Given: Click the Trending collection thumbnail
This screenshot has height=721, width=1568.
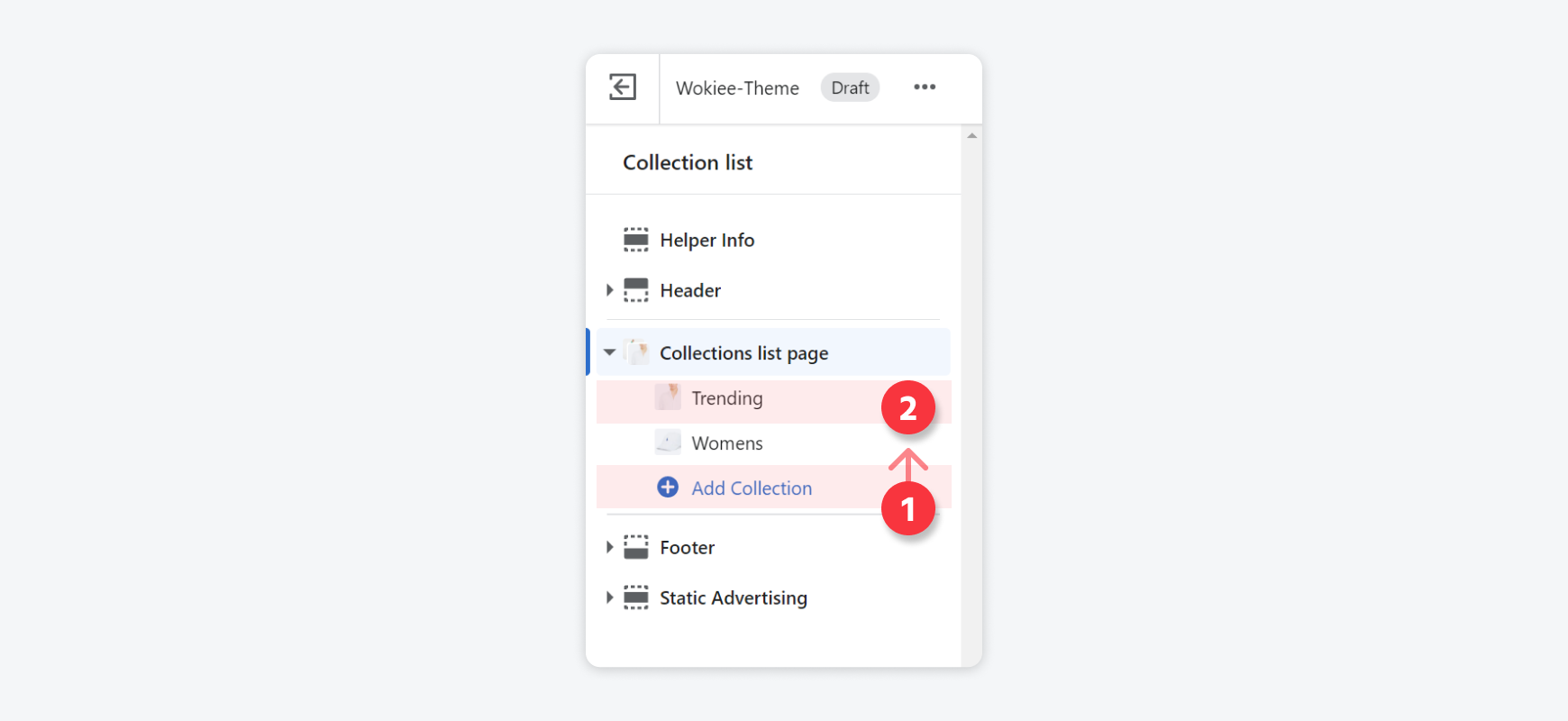Looking at the screenshot, I should click(668, 397).
